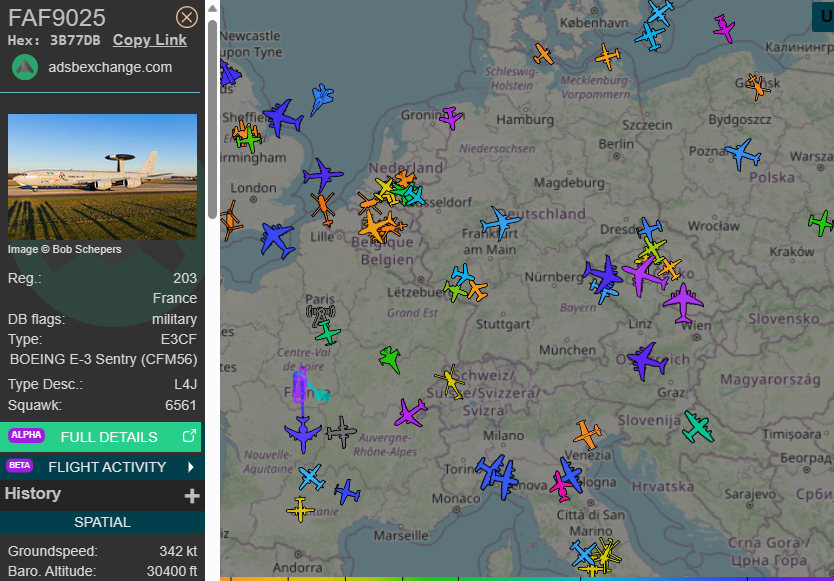Select the purple aircraft near Groningen
Screen dimensions: 834x581
click(x=451, y=118)
